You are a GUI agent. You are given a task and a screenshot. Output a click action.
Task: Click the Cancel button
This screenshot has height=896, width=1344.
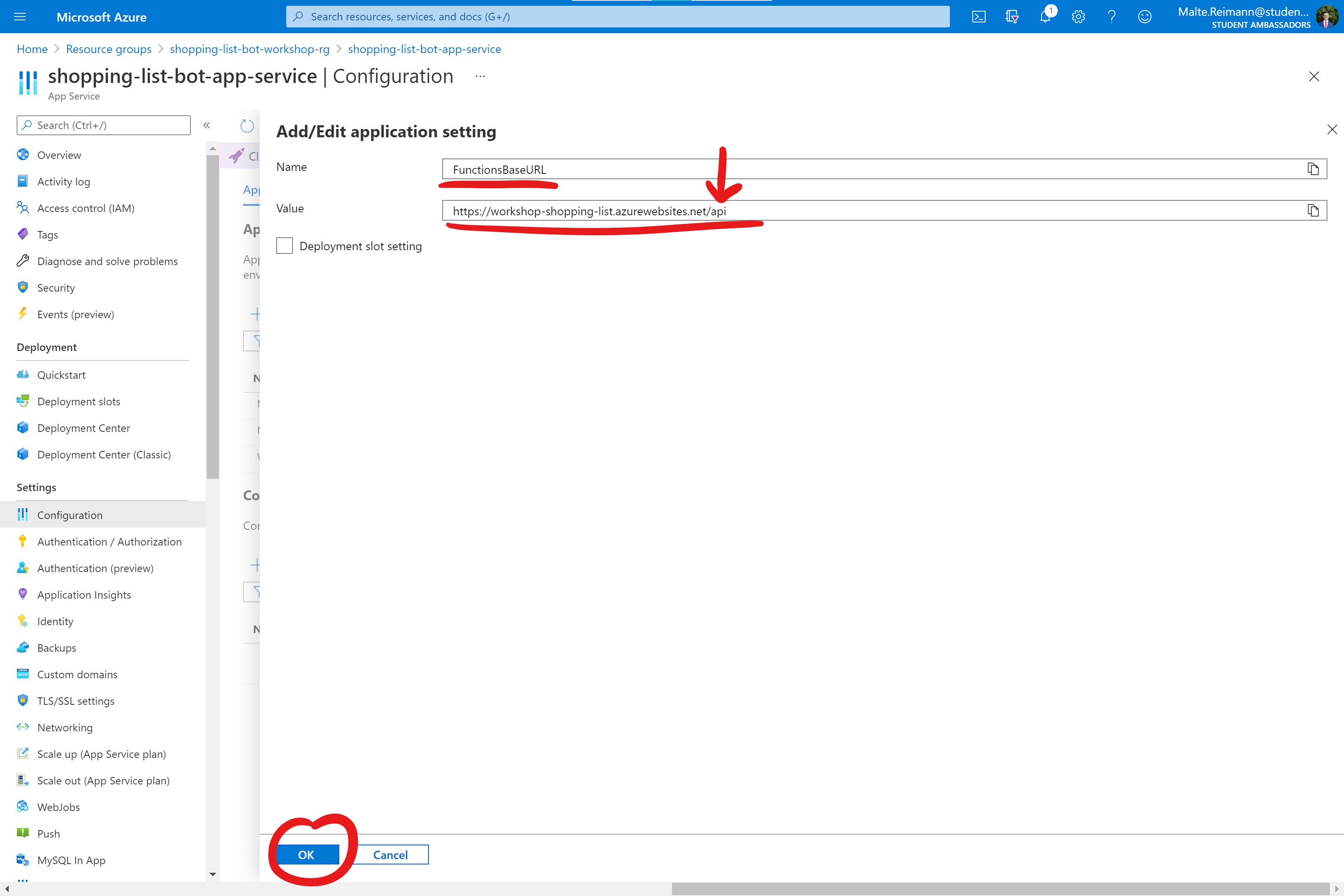390,855
